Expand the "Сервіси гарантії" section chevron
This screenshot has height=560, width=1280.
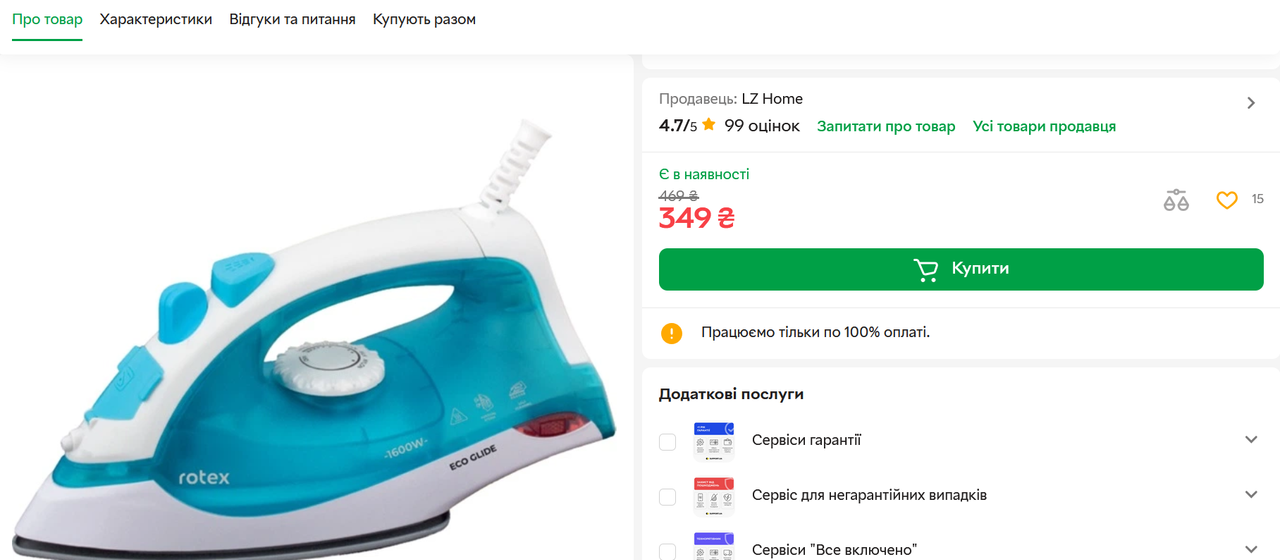tap(1251, 440)
